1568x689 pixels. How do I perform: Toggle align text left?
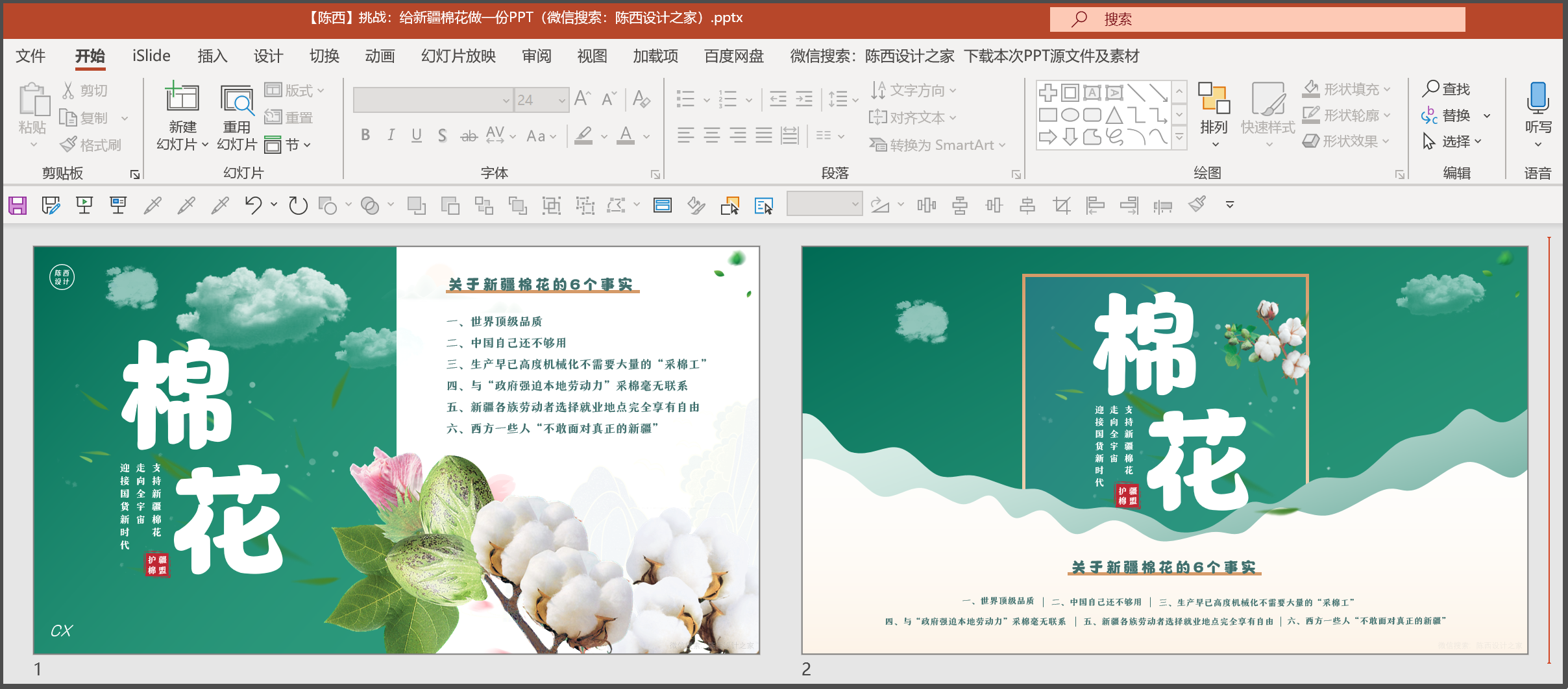[686, 135]
